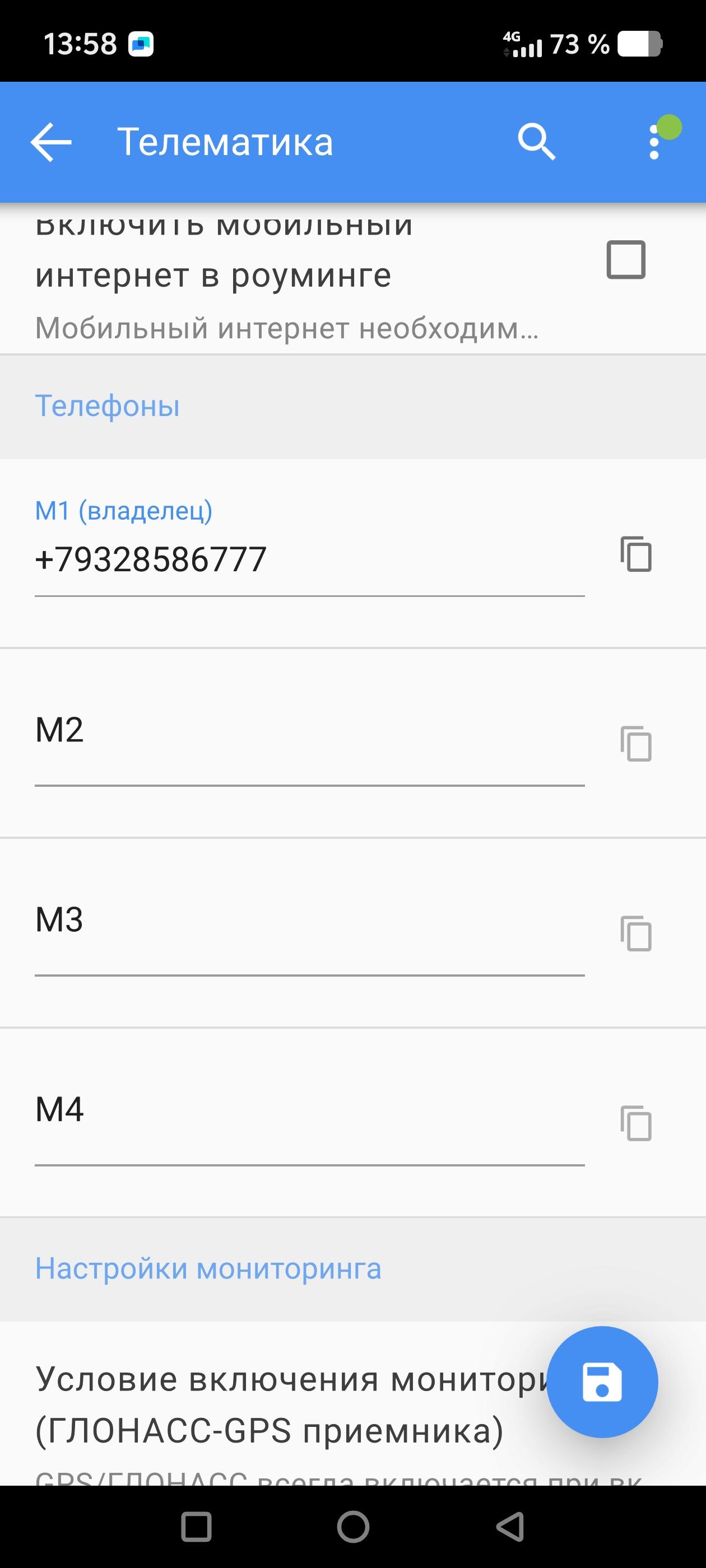Tap the Настройки мониторинга section header

coord(208,1269)
